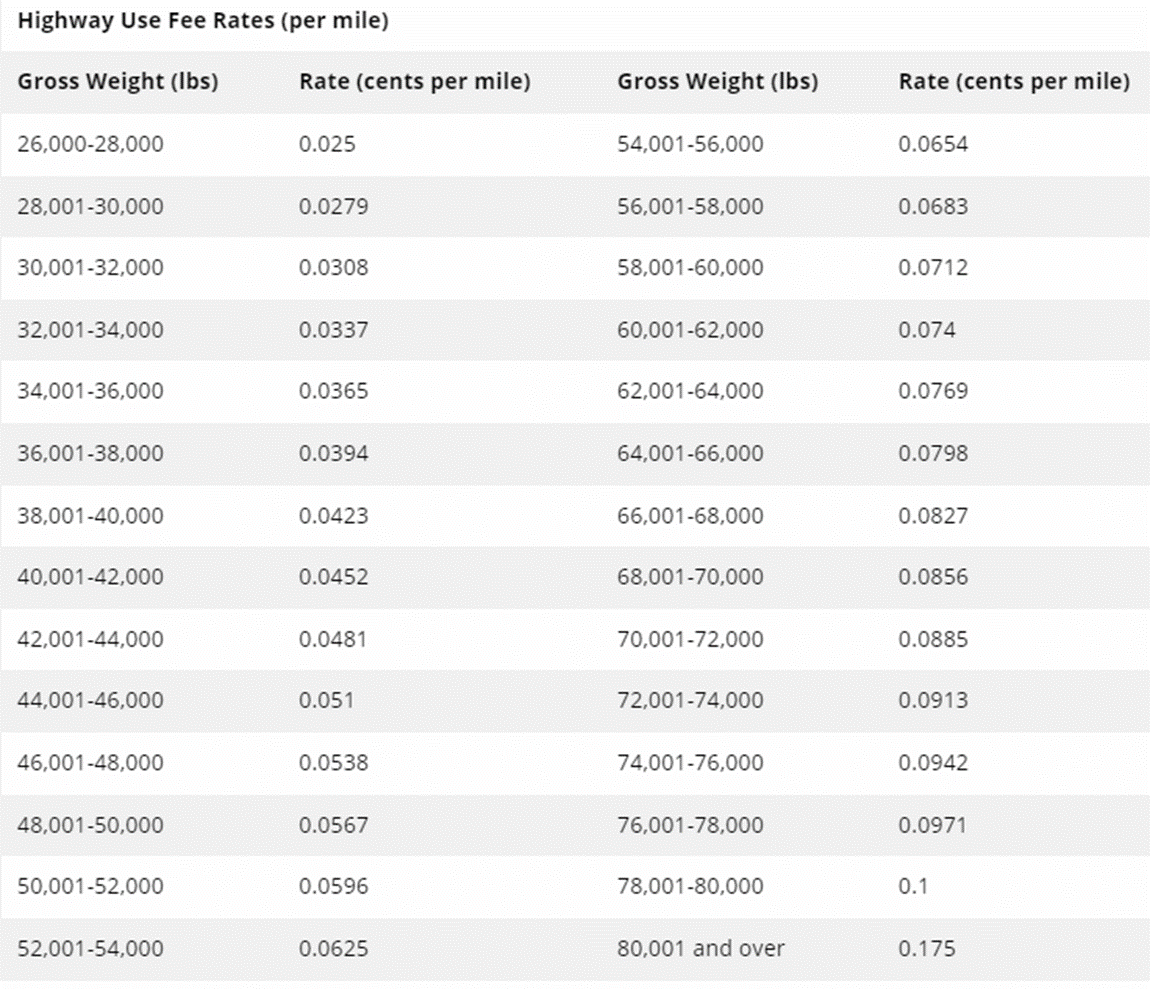Screen dimensions: 1150x989
Task: Click the 0.0913 rate cell
Action: (x=933, y=700)
